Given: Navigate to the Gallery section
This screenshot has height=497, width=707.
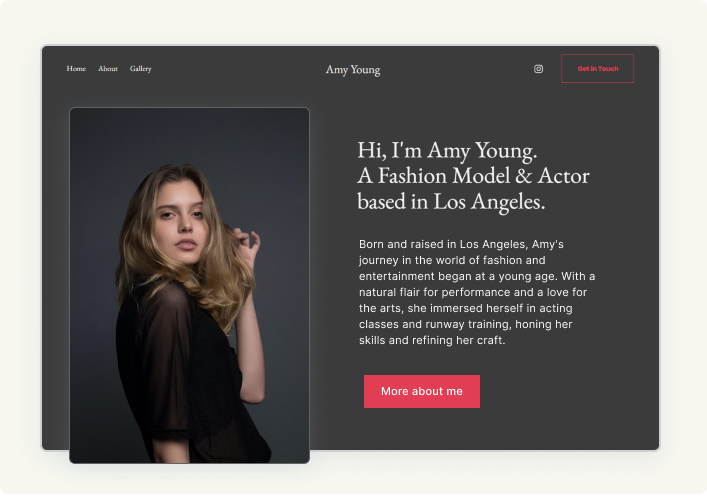Looking at the screenshot, I should [141, 69].
